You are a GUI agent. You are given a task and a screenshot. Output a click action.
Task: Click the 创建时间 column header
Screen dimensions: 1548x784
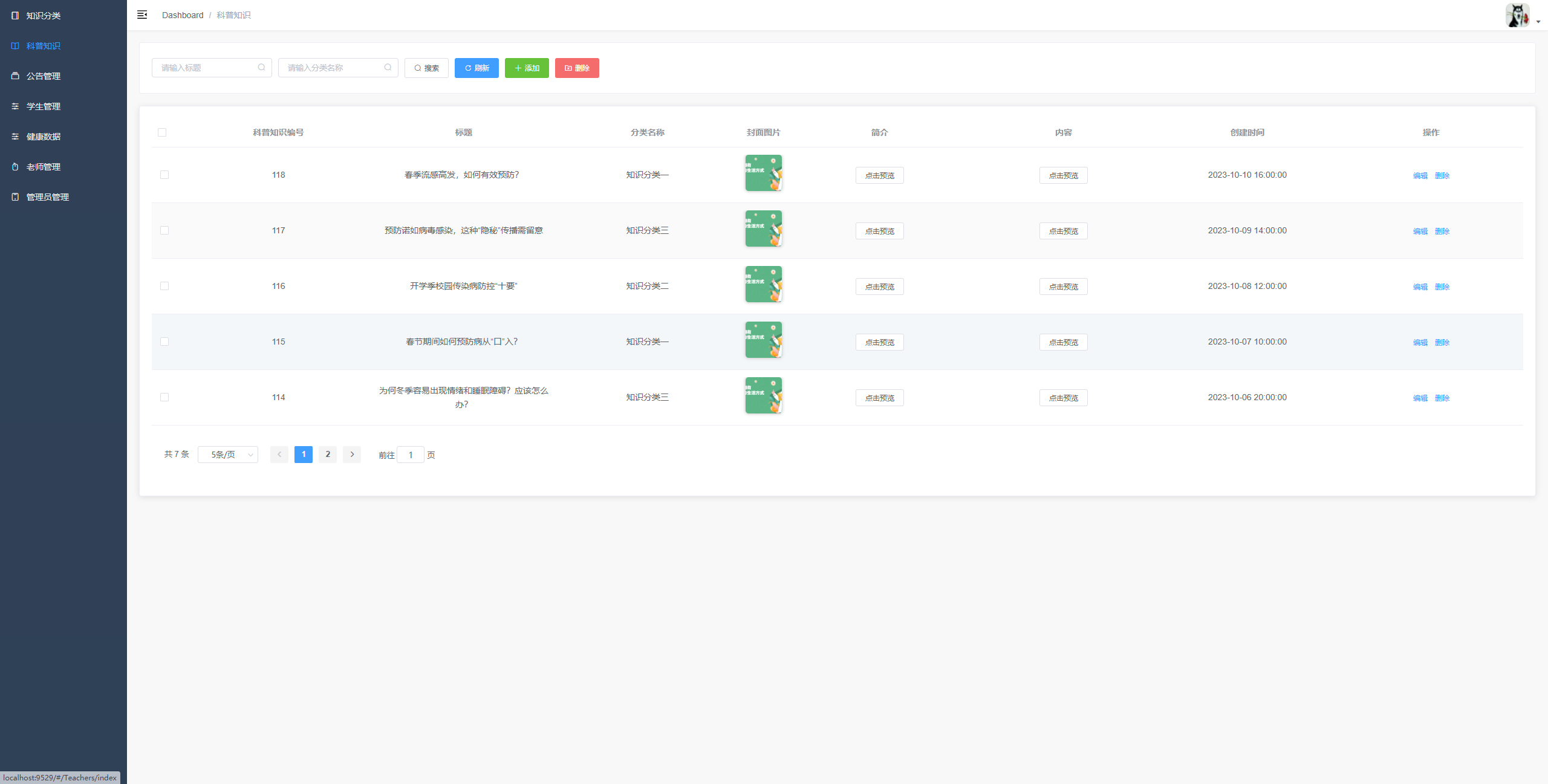(1247, 132)
